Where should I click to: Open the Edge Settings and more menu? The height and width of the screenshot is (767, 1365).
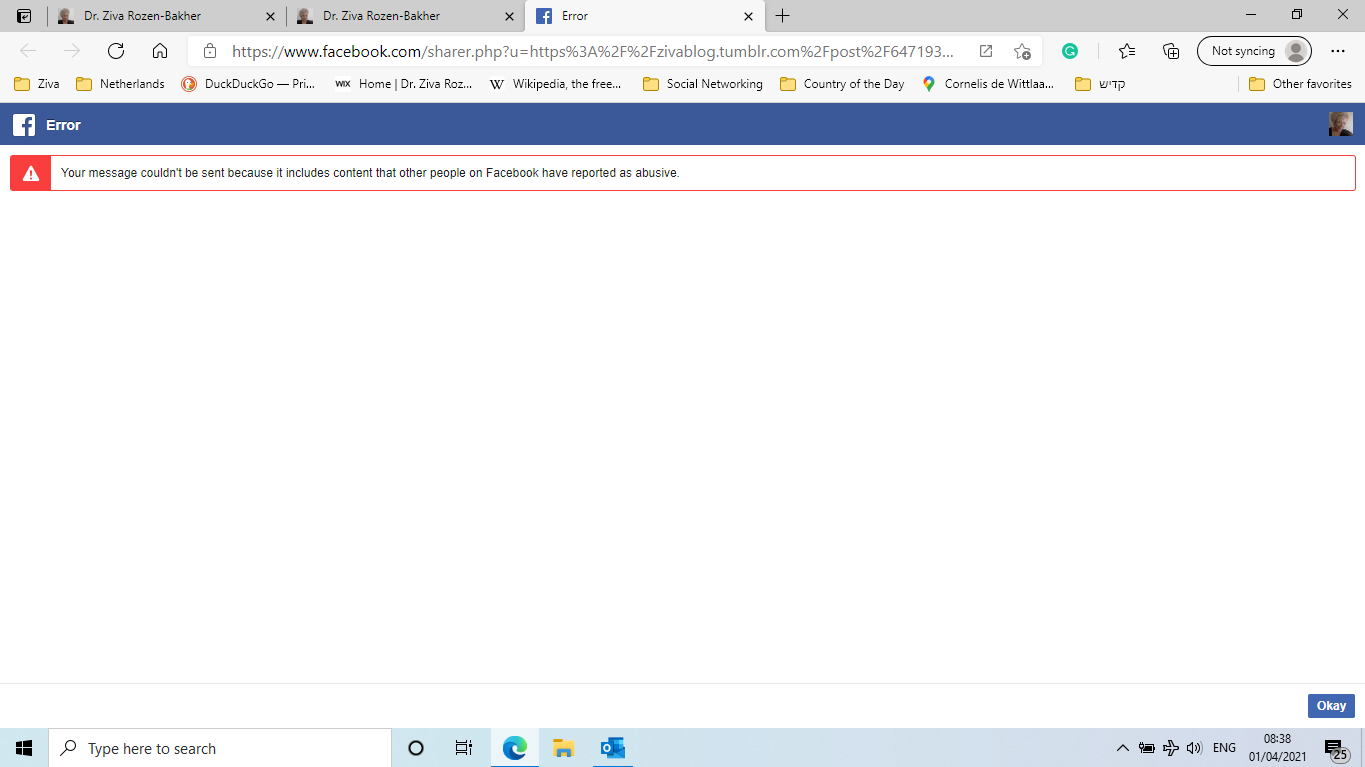click(x=1337, y=50)
